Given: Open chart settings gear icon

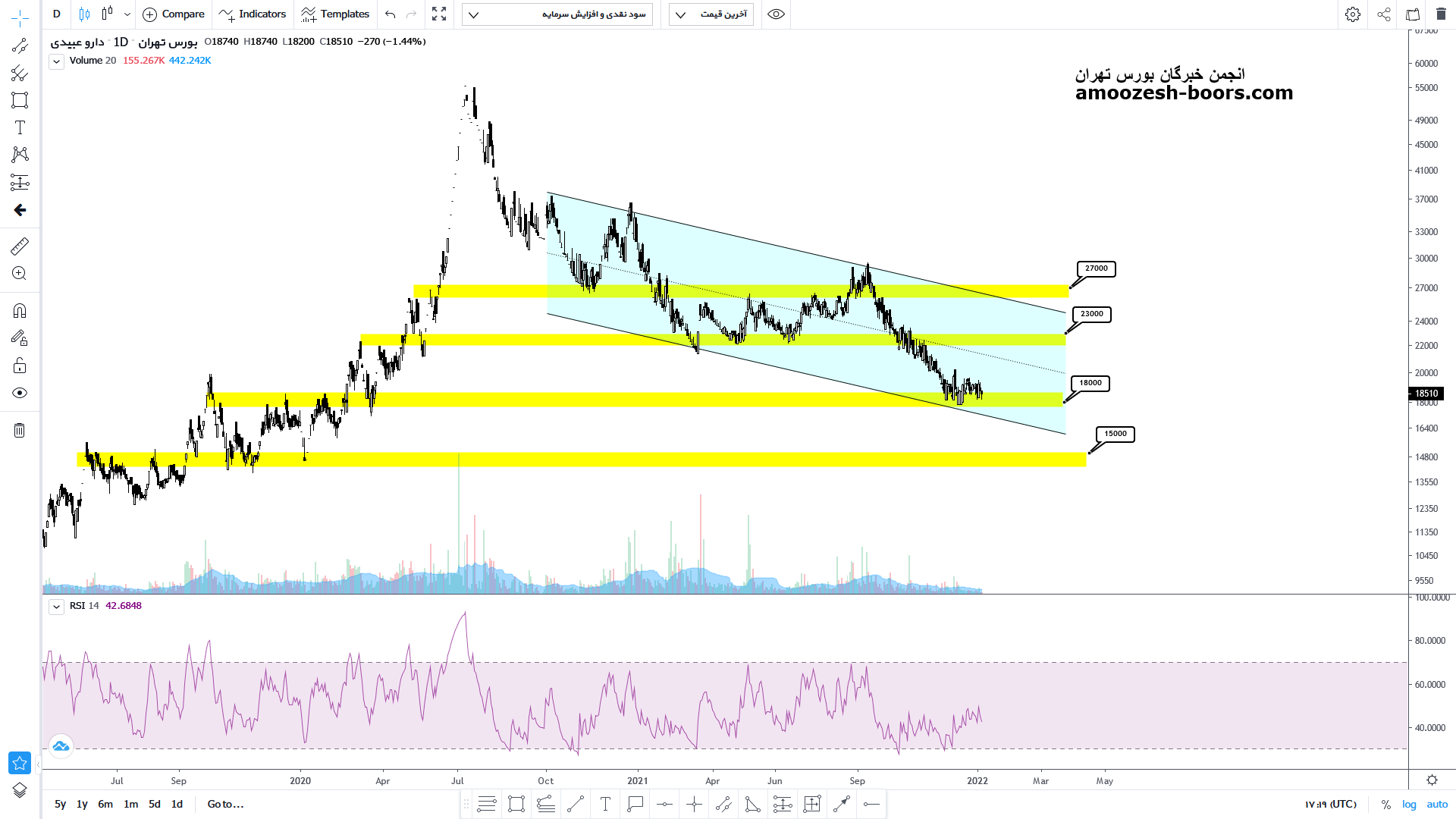Looking at the screenshot, I should click(1352, 14).
